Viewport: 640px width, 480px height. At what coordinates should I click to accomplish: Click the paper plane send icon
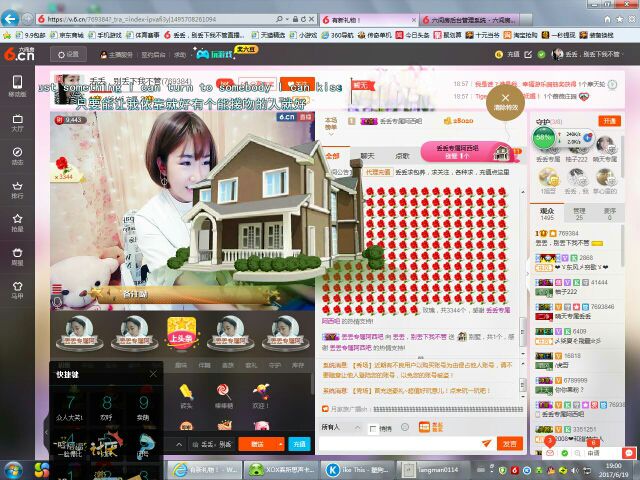point(486,443)
